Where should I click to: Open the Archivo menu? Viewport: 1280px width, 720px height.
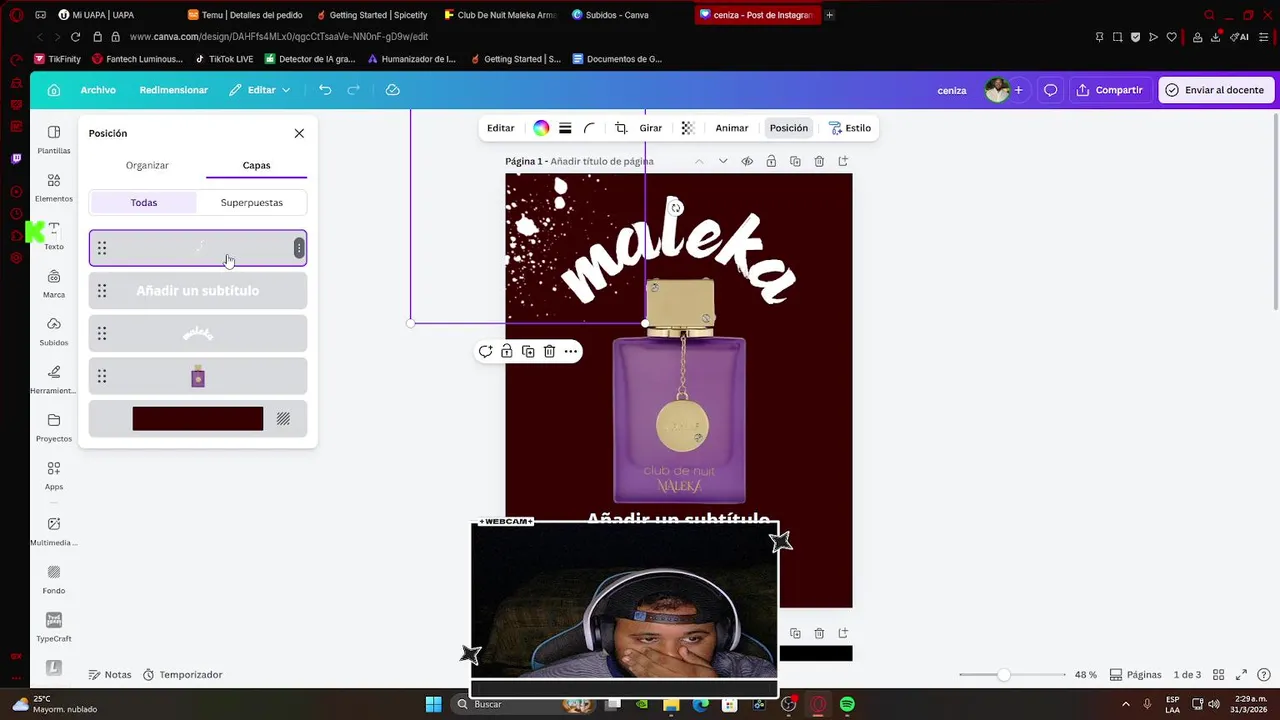pyautogui.click(x=98, y=90)
